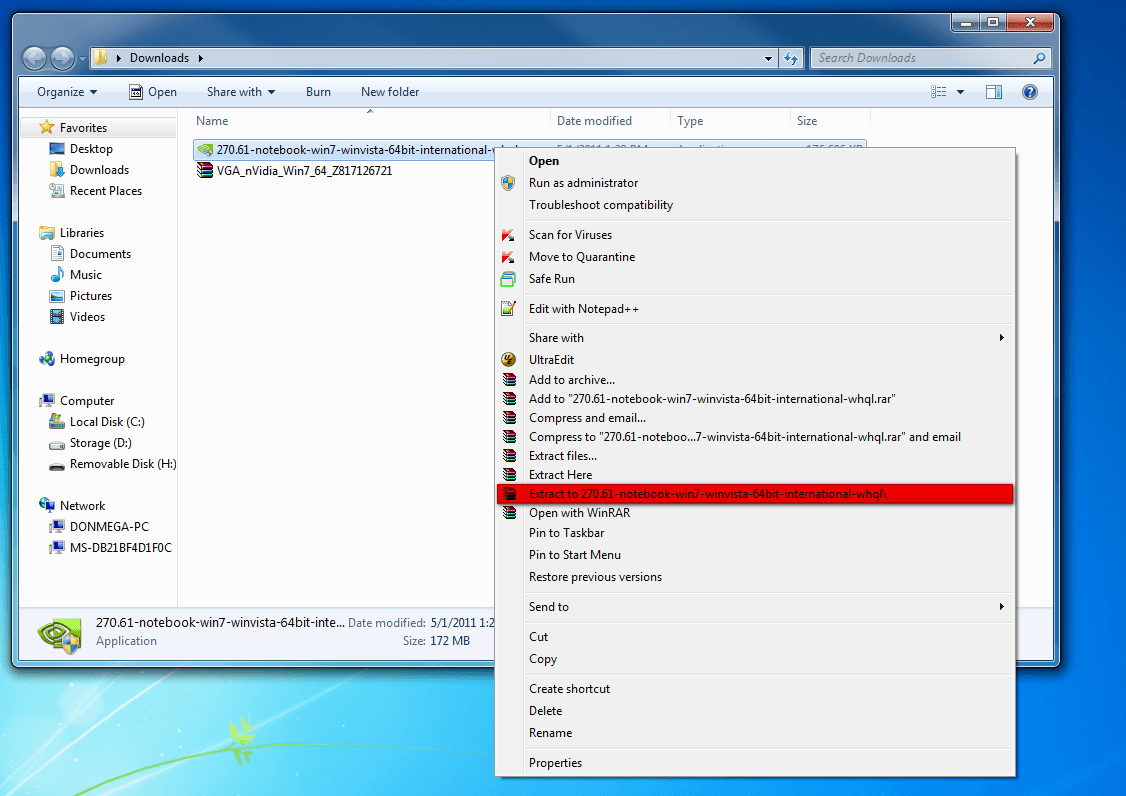Open the change view options arrow

960,92
